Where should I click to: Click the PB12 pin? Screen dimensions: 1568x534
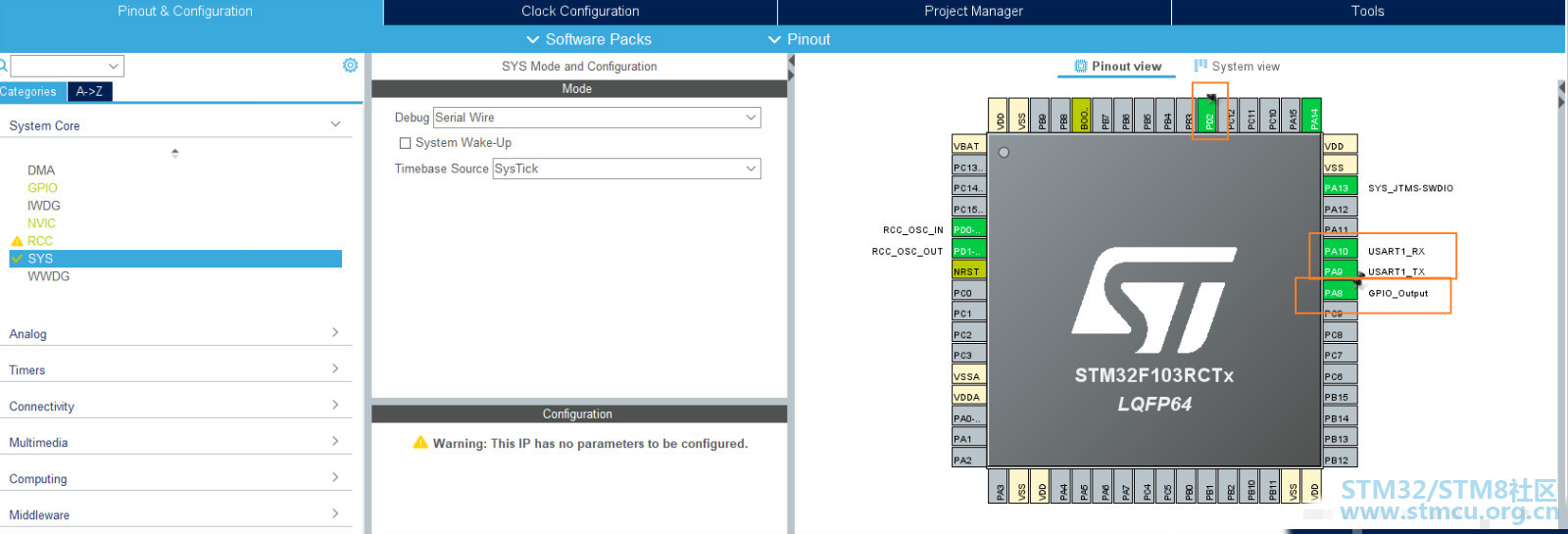[1340, 460]
